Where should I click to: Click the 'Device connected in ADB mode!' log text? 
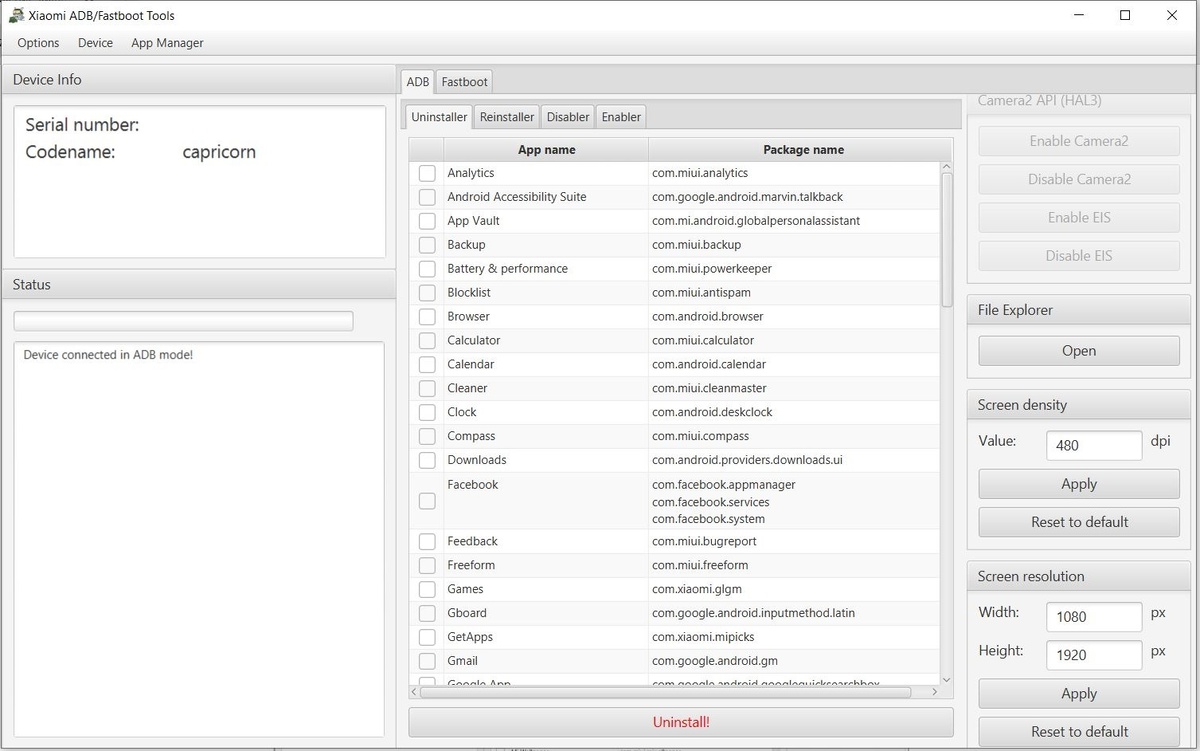(x=108, y=355)
